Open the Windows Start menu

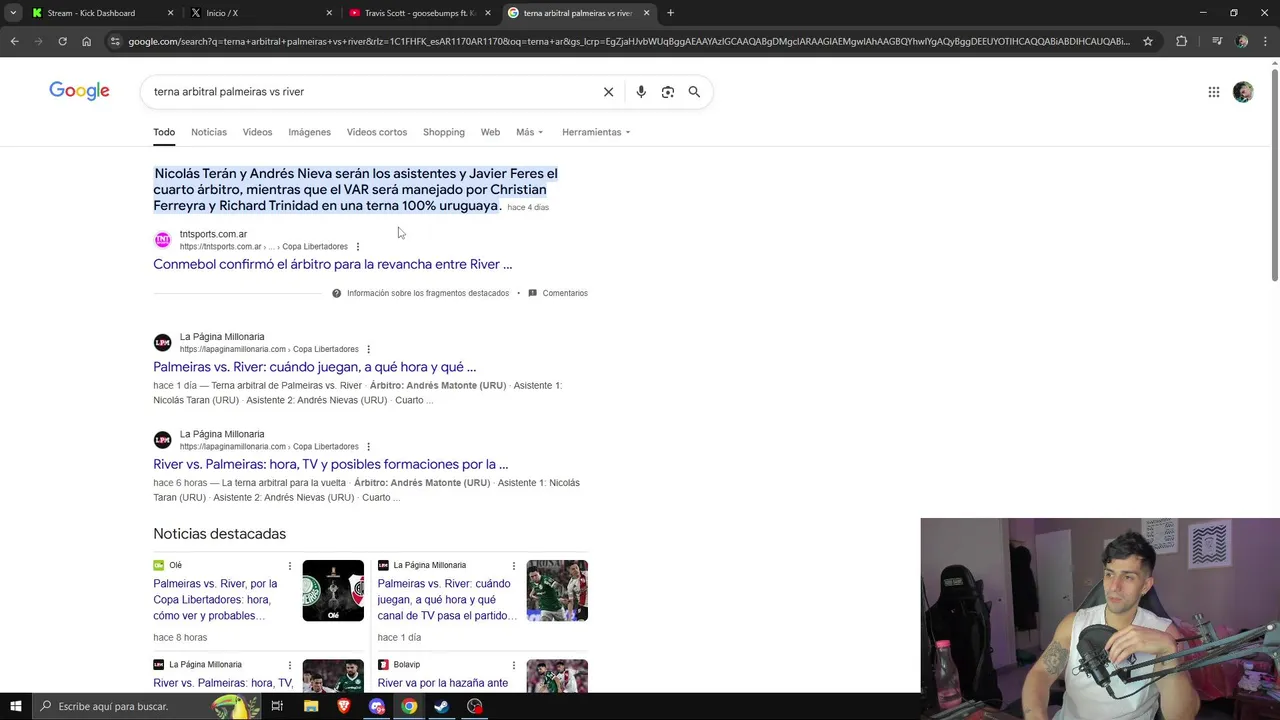[x=15, y=706]
